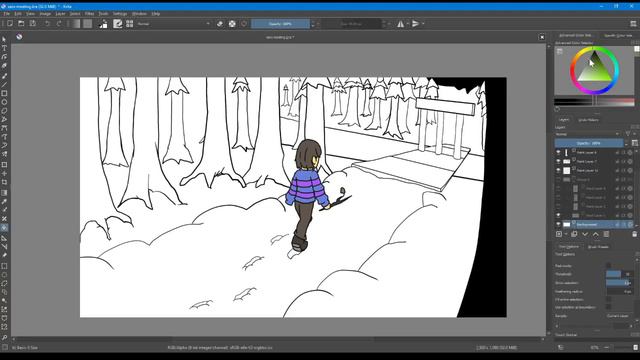Open layer properties from Layers docker
The image size is (640, 360).
click(606, 234)
